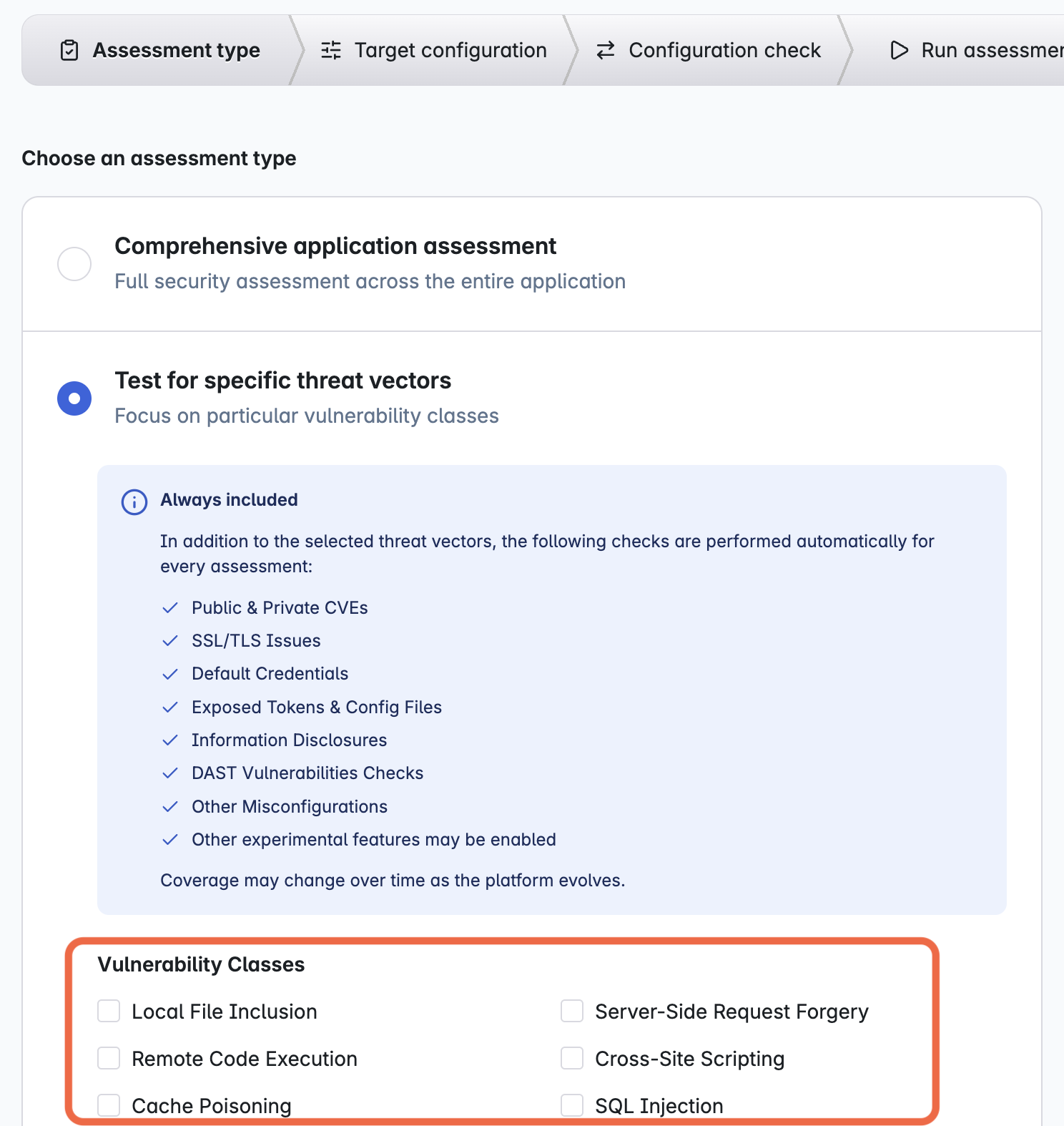
Task: Click the checkmark beside DAST Vulnerabilities Checks
Action: [x=171, y=773]
